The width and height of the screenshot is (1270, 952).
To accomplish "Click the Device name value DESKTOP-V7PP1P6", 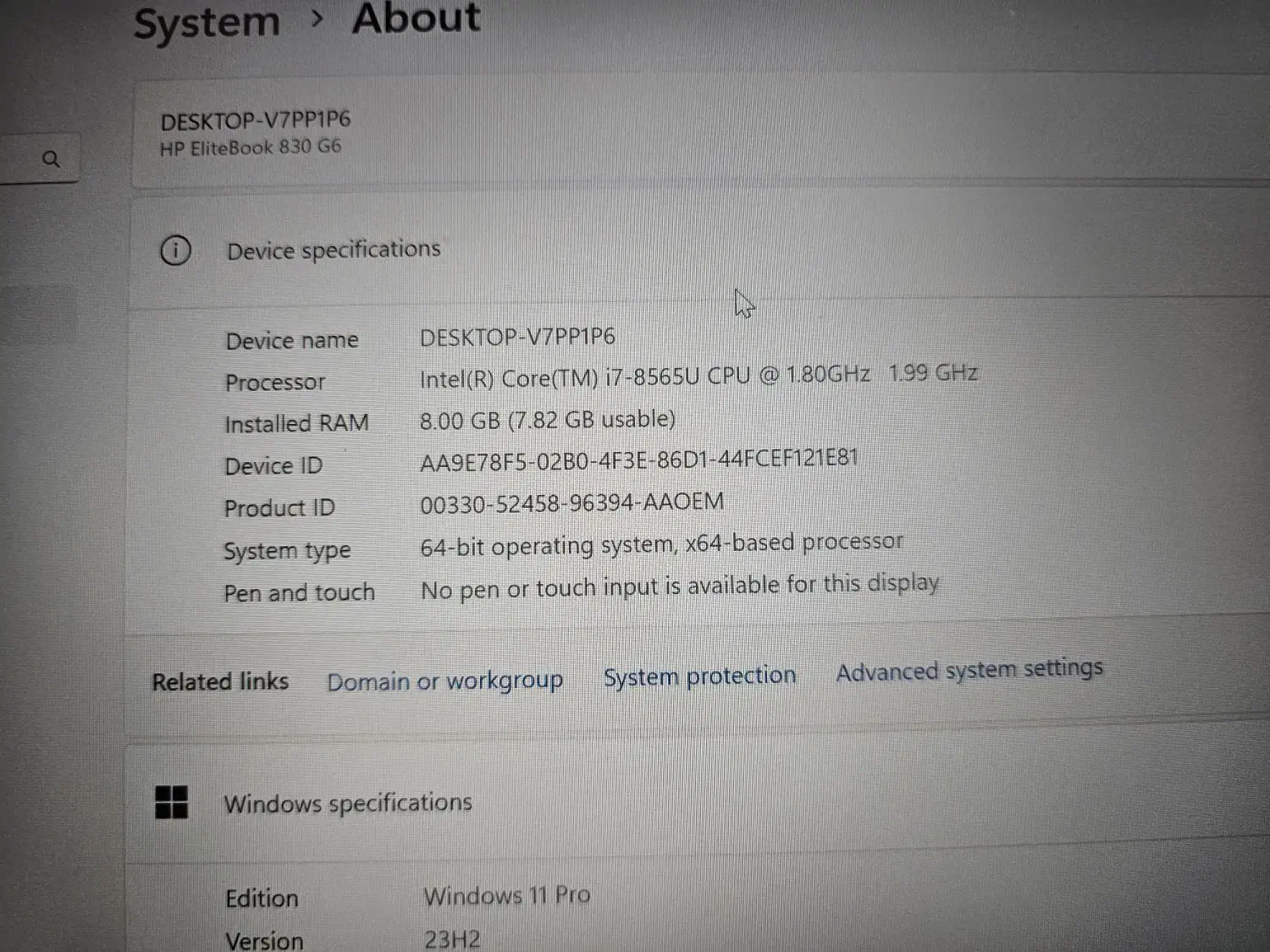I will tap(517, 337).
